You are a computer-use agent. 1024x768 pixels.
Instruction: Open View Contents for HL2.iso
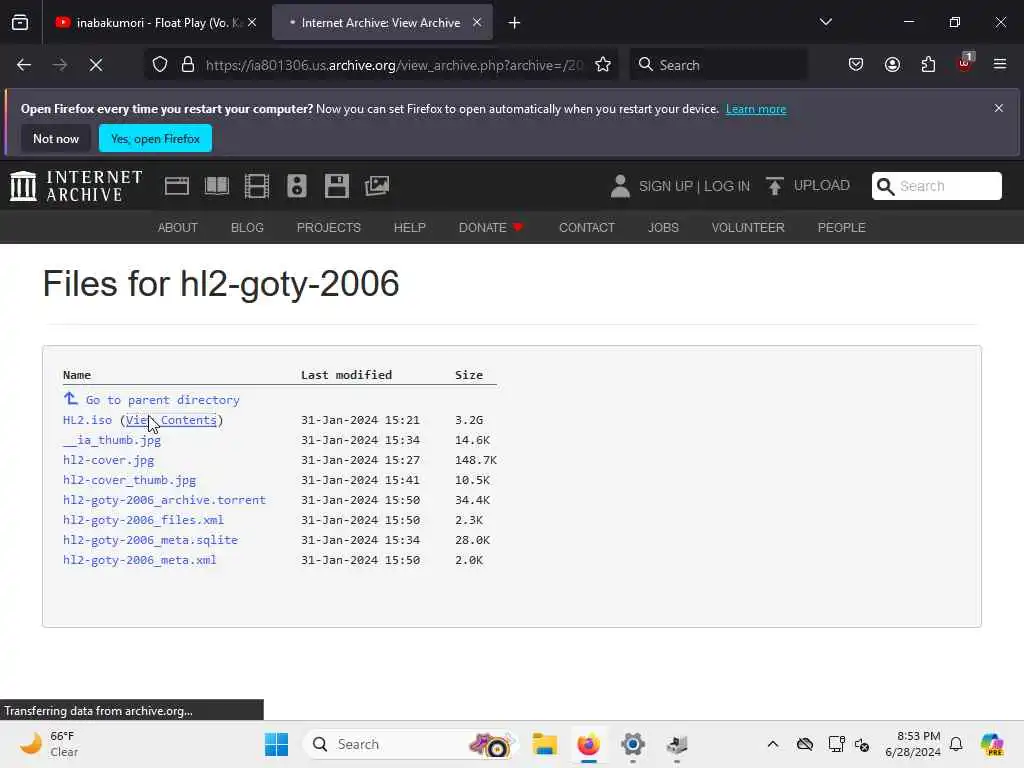(x=171, y=420)
